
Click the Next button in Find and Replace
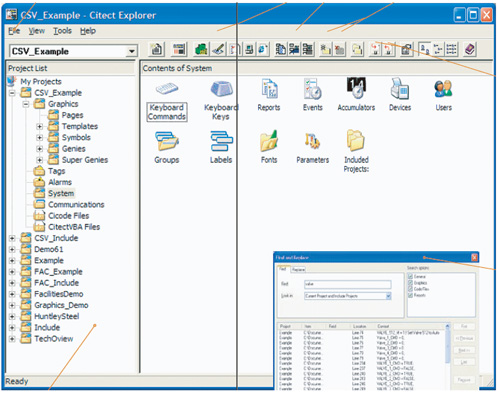tap(464, 350)
